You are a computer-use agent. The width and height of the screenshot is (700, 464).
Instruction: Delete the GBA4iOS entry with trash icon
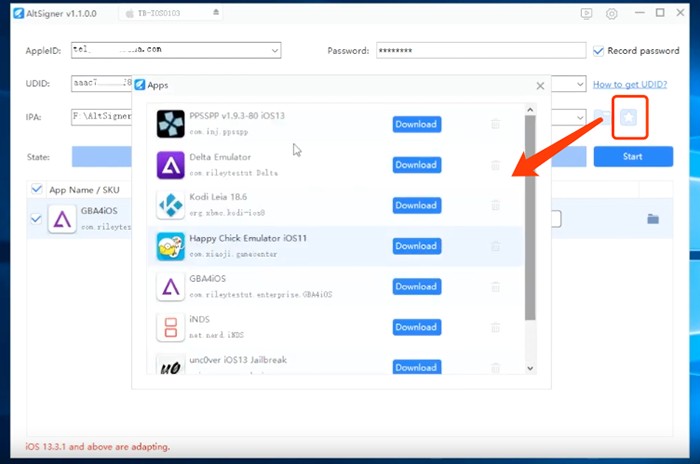[x=495, y=287]
